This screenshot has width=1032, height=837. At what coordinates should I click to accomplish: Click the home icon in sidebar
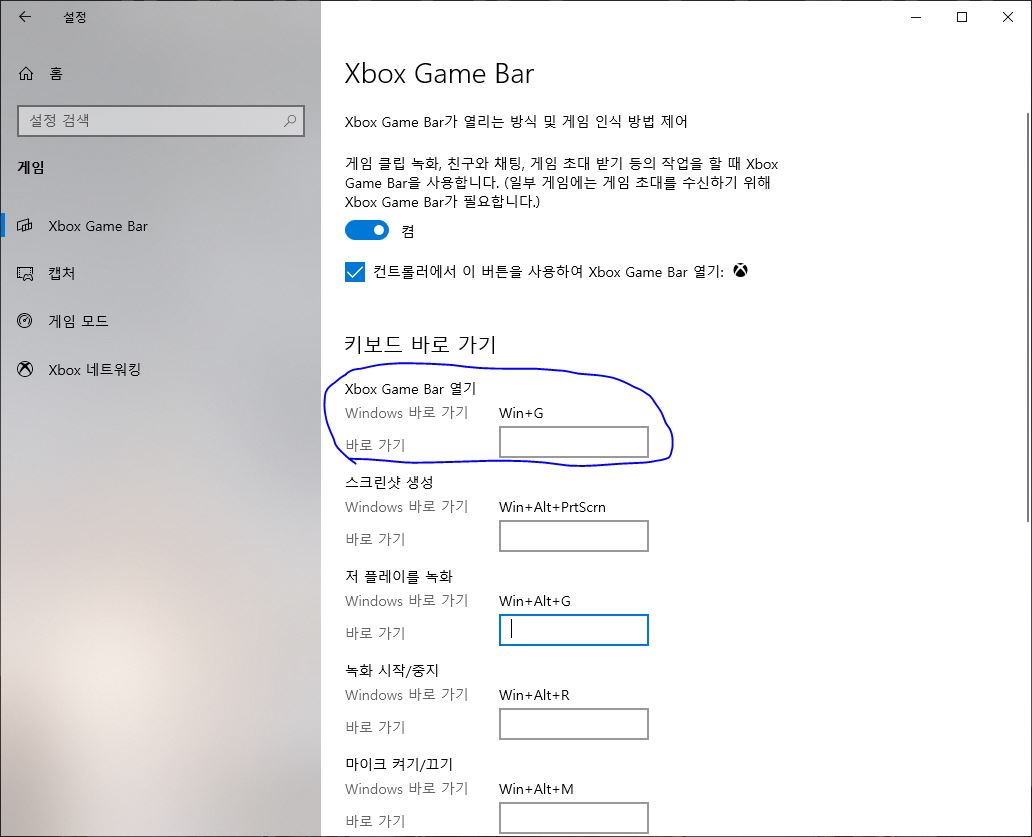point(26,74)
